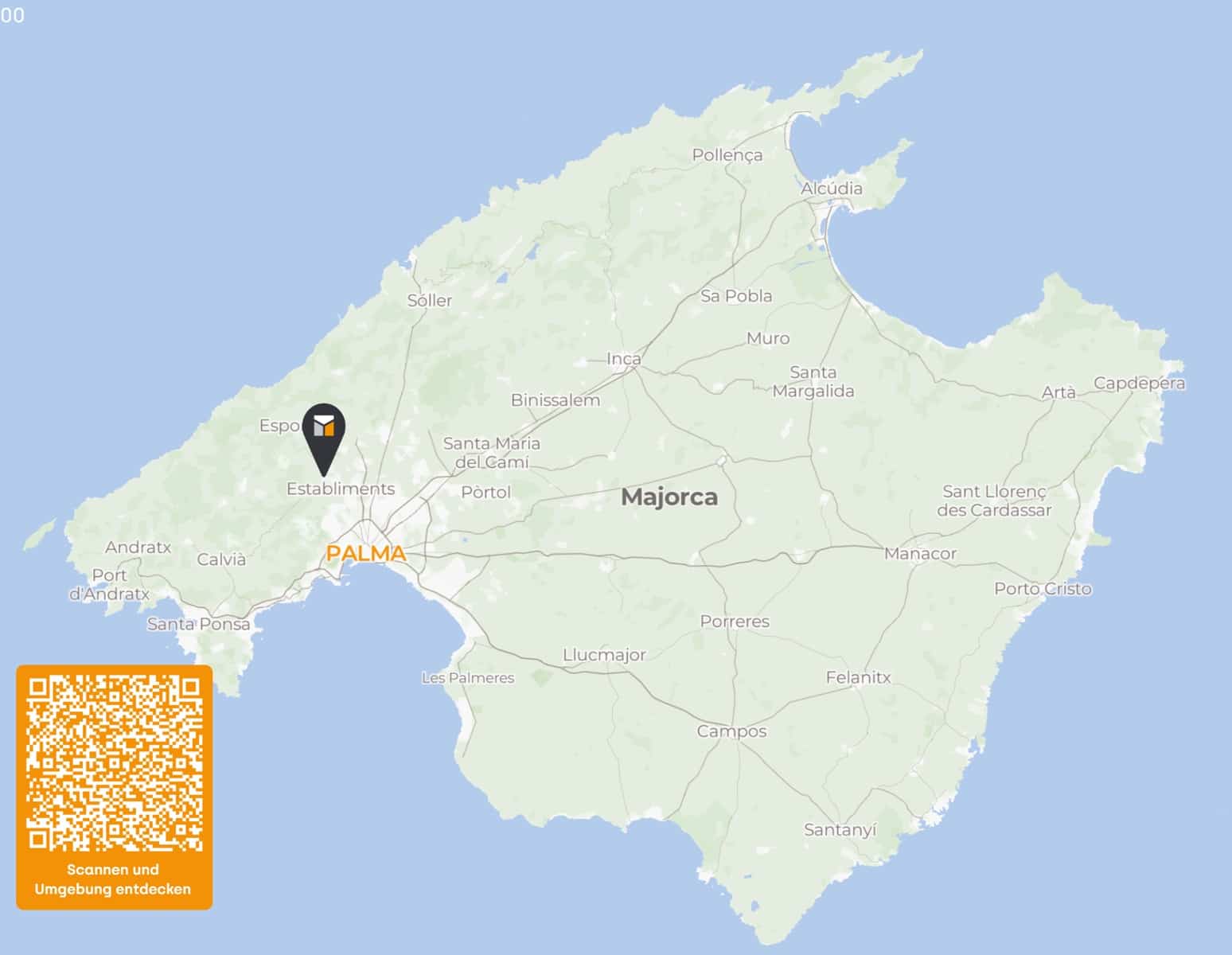Image resolution: width=1232 pixels, height=955 pixels.
Task: Click the Campos town label
Action: pos(731,731)
